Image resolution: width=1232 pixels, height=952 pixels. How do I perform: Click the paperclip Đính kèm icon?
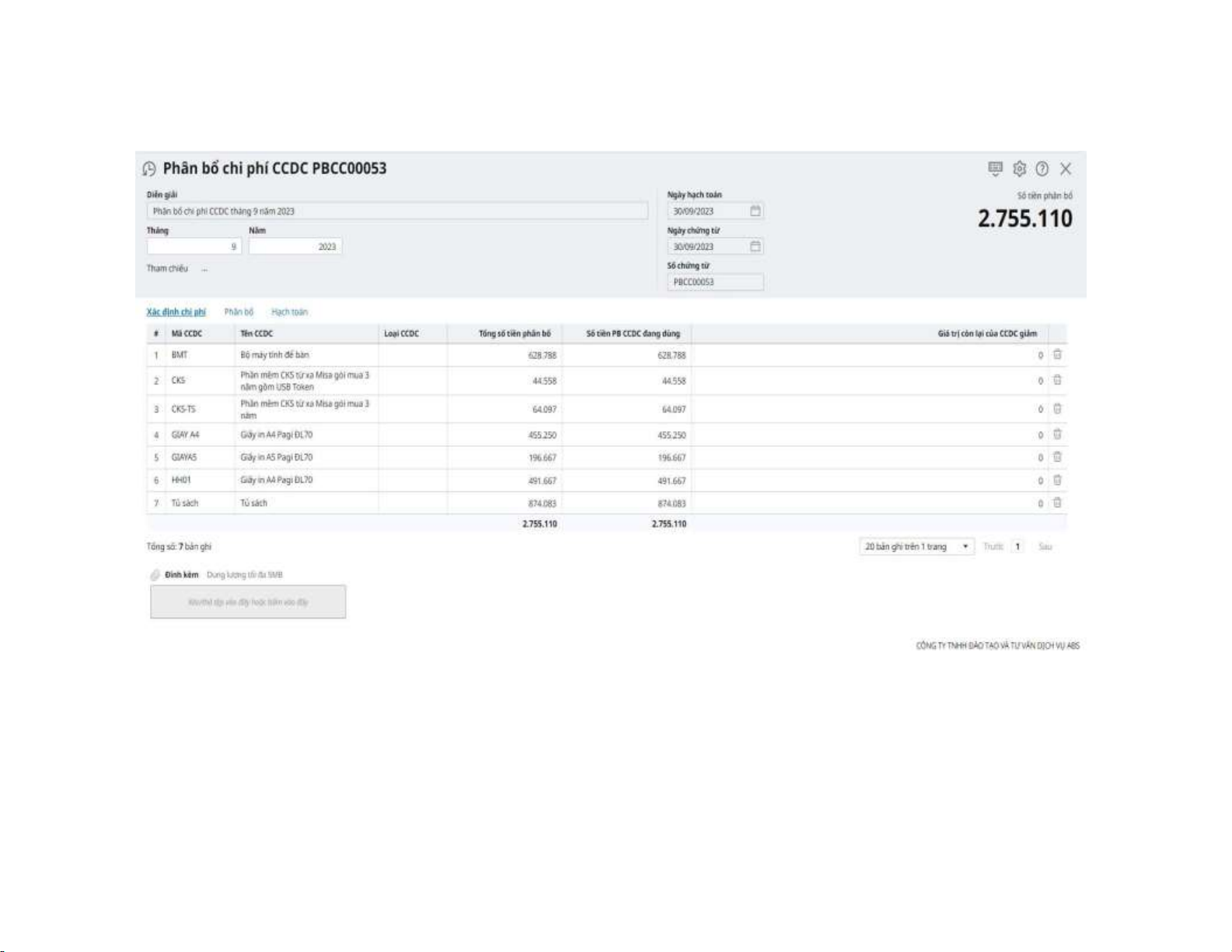tap(155, 575)
